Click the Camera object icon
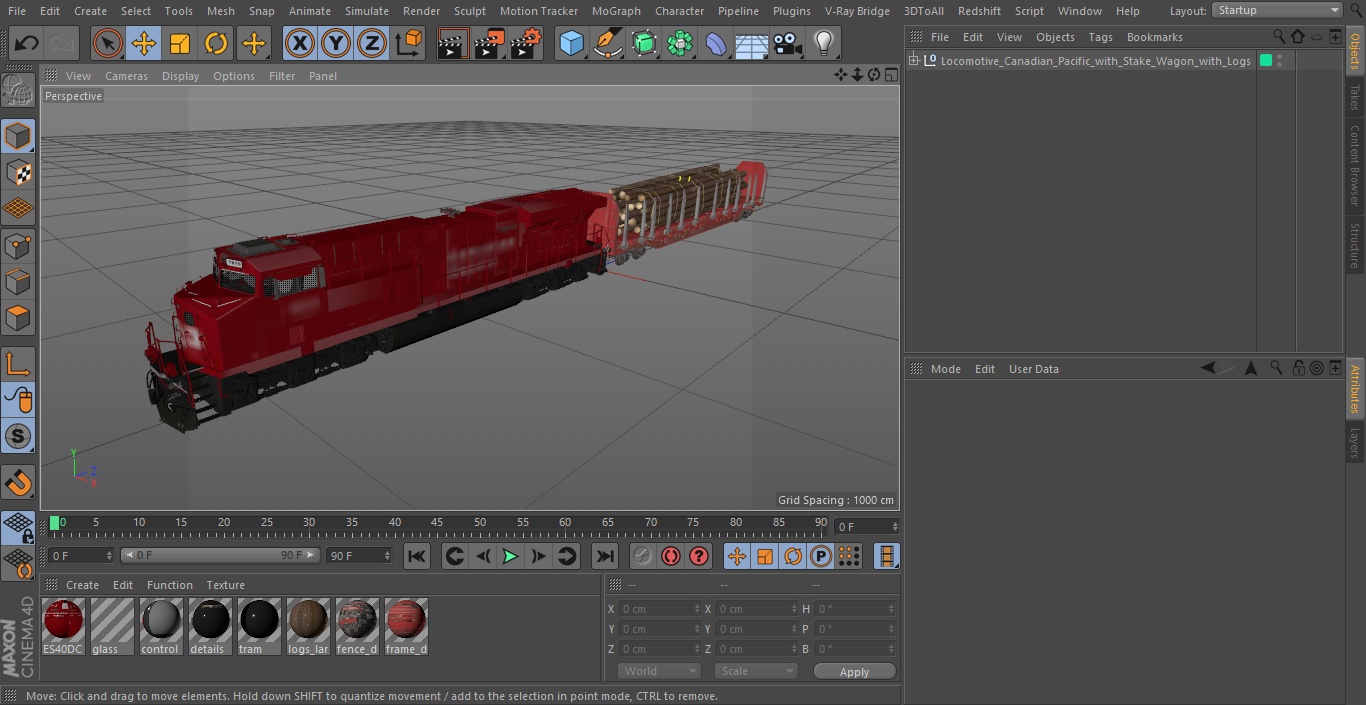 click(788, 43)
